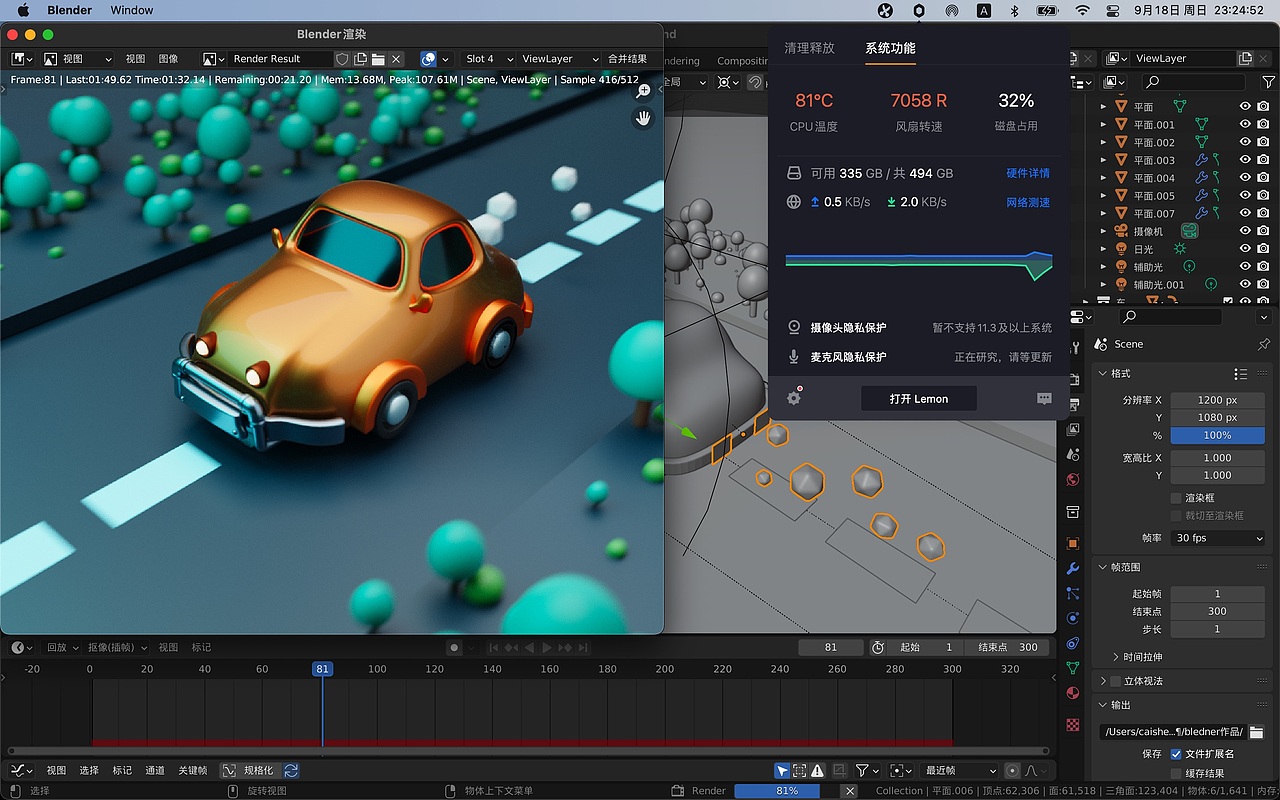Open the 通道 menu in the graph editor

pyautogui.click(x=155, y=770)
